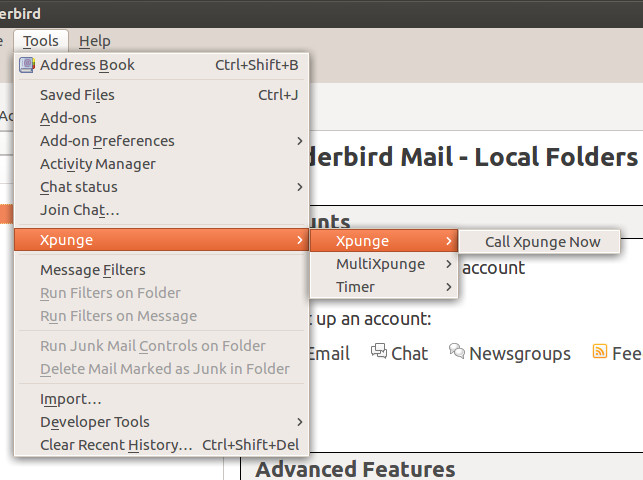
Task: Click Delete Mail Marked as Junk entry
Action: tap(161, 369)
